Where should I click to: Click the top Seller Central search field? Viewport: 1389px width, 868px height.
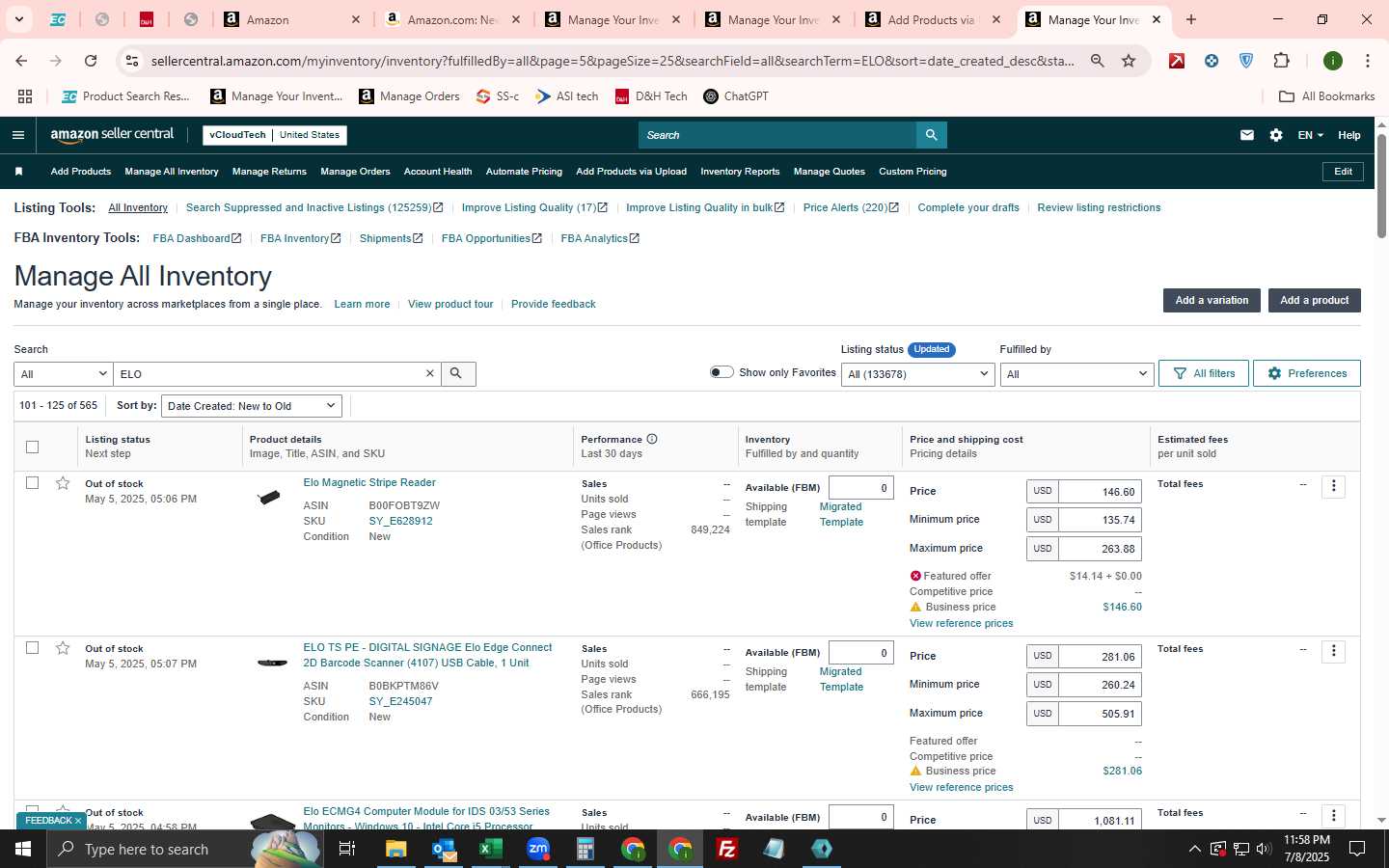tap(776, 135)
